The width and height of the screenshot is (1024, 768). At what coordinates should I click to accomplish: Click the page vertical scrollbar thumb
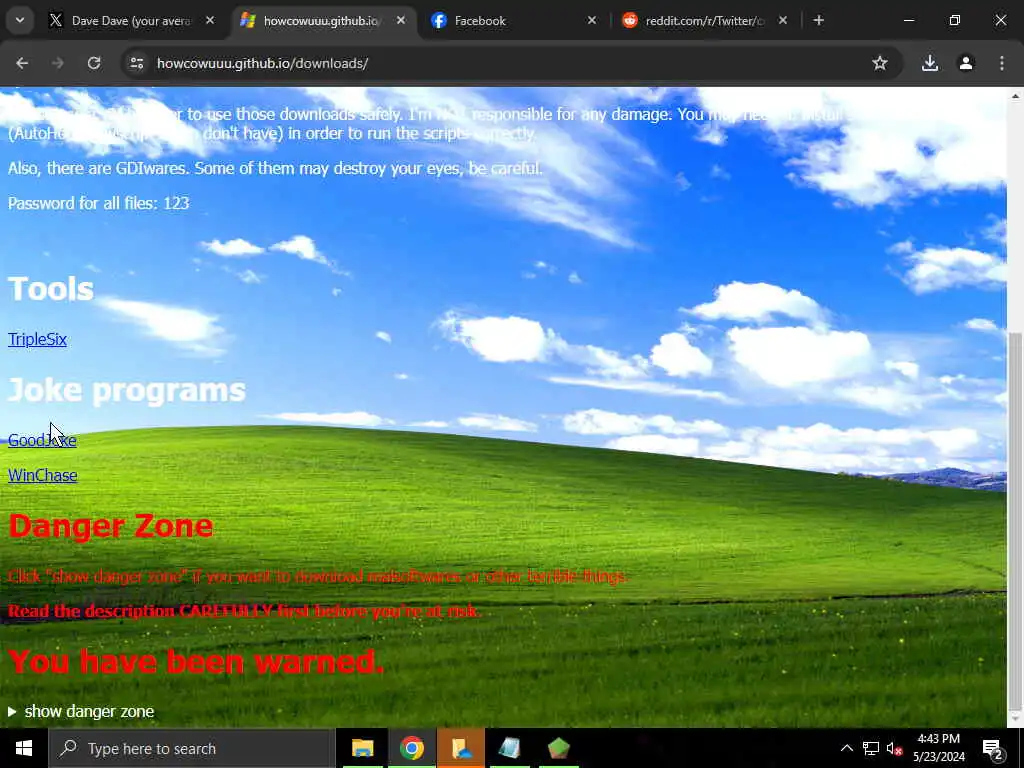pyautogui.click(x=1015, y=522)
